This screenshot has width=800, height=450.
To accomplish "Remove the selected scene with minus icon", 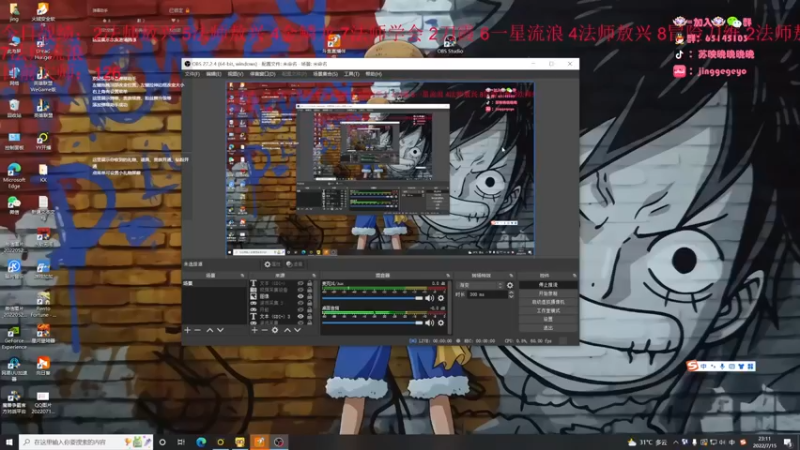I will (198, 330).
